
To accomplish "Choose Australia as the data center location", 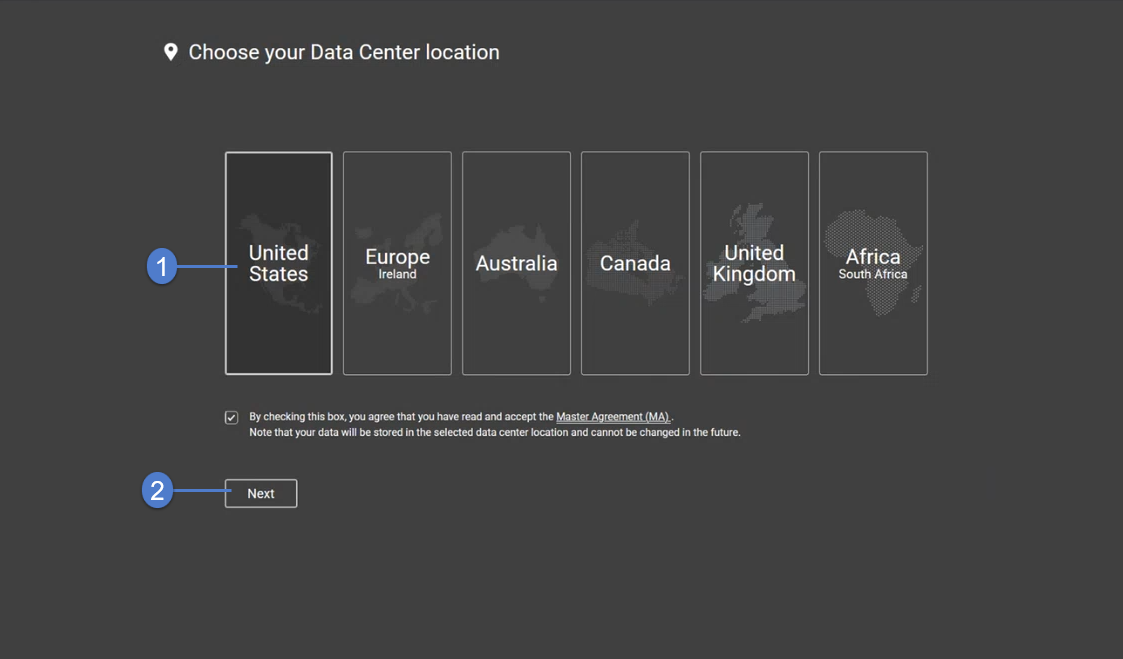I will click(516, 263).
